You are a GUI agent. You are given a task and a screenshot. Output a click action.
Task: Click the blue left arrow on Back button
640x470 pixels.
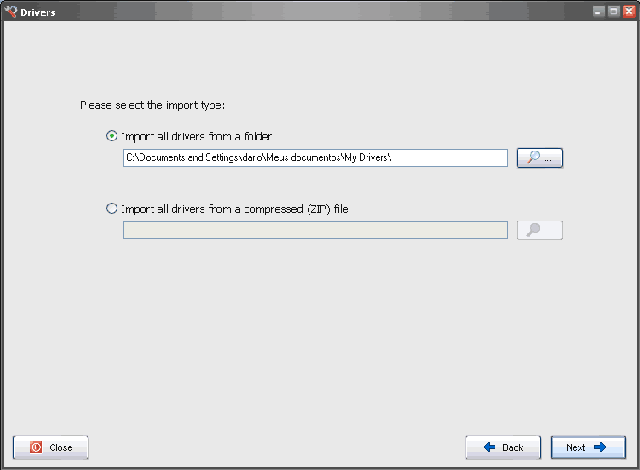click(489, 447)
